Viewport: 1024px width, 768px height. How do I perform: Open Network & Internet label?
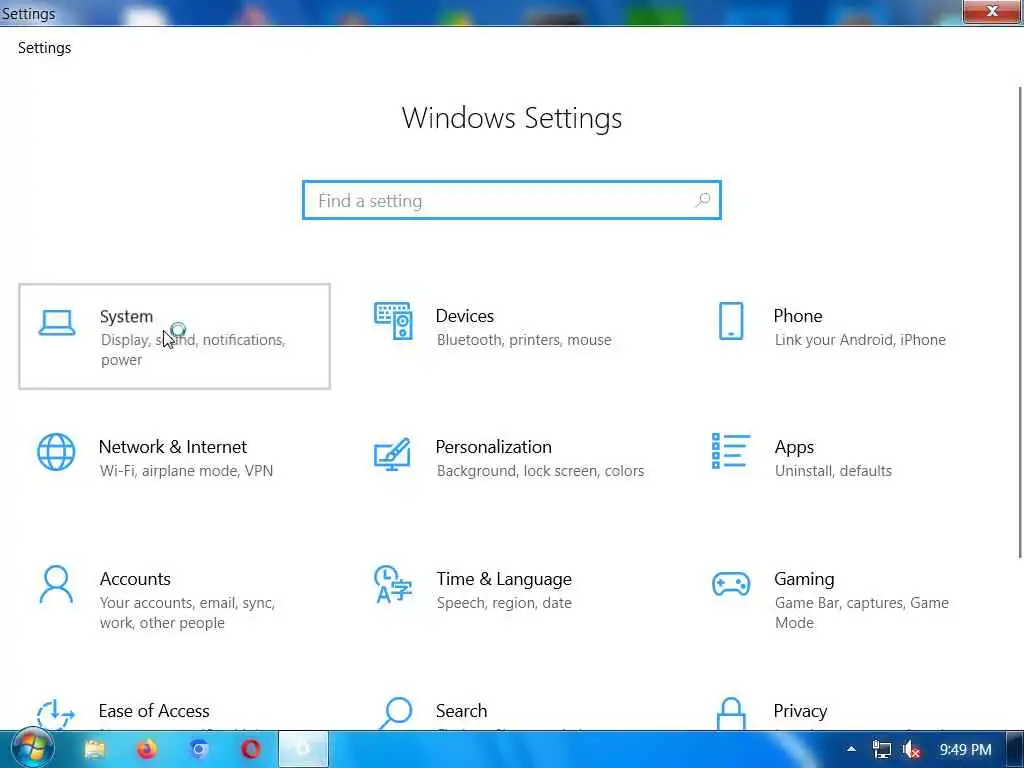tap(172, 447)
